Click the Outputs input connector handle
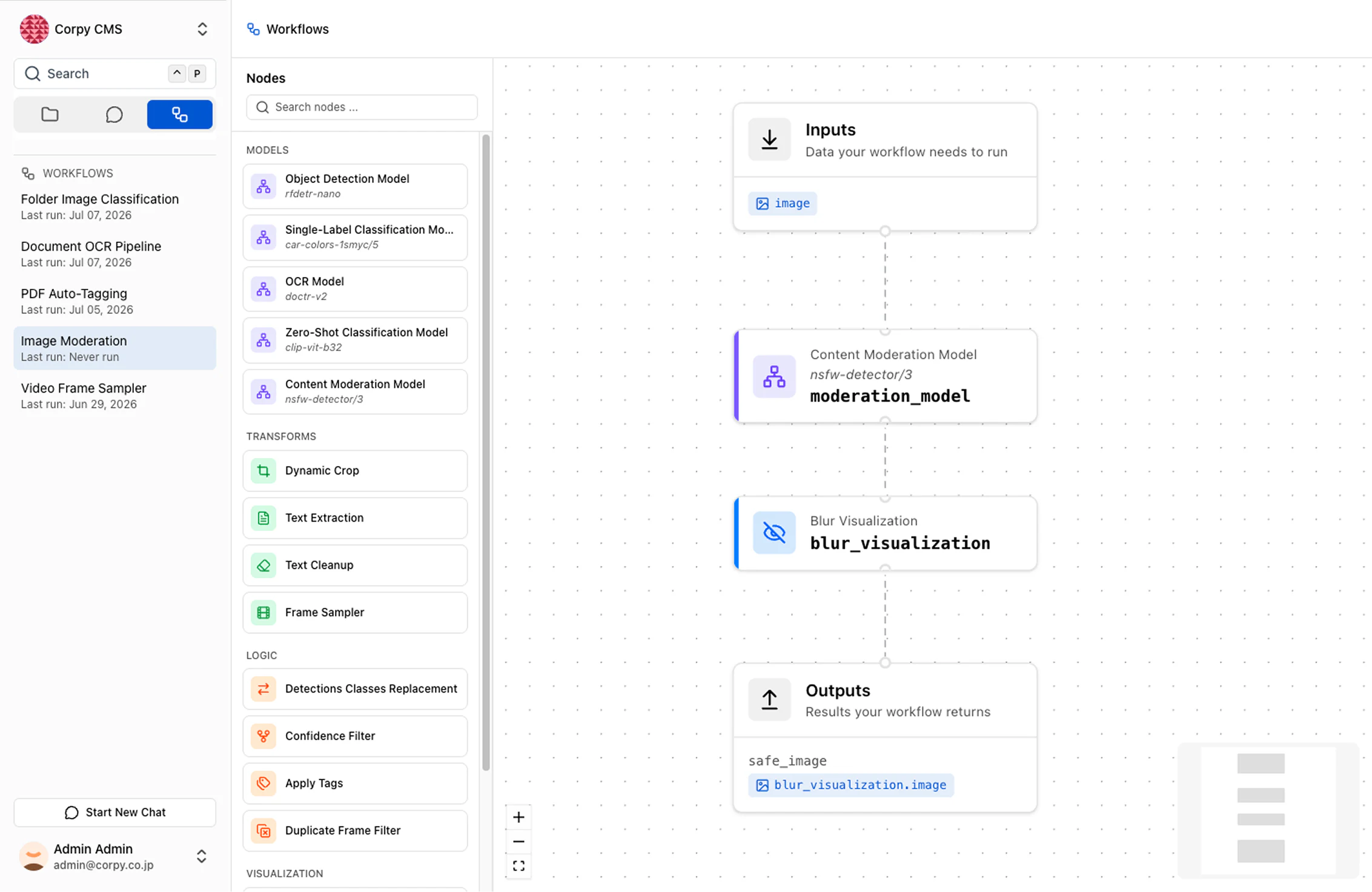The image size is (1372, 892). pyautogui.click(x=885, y=663)
